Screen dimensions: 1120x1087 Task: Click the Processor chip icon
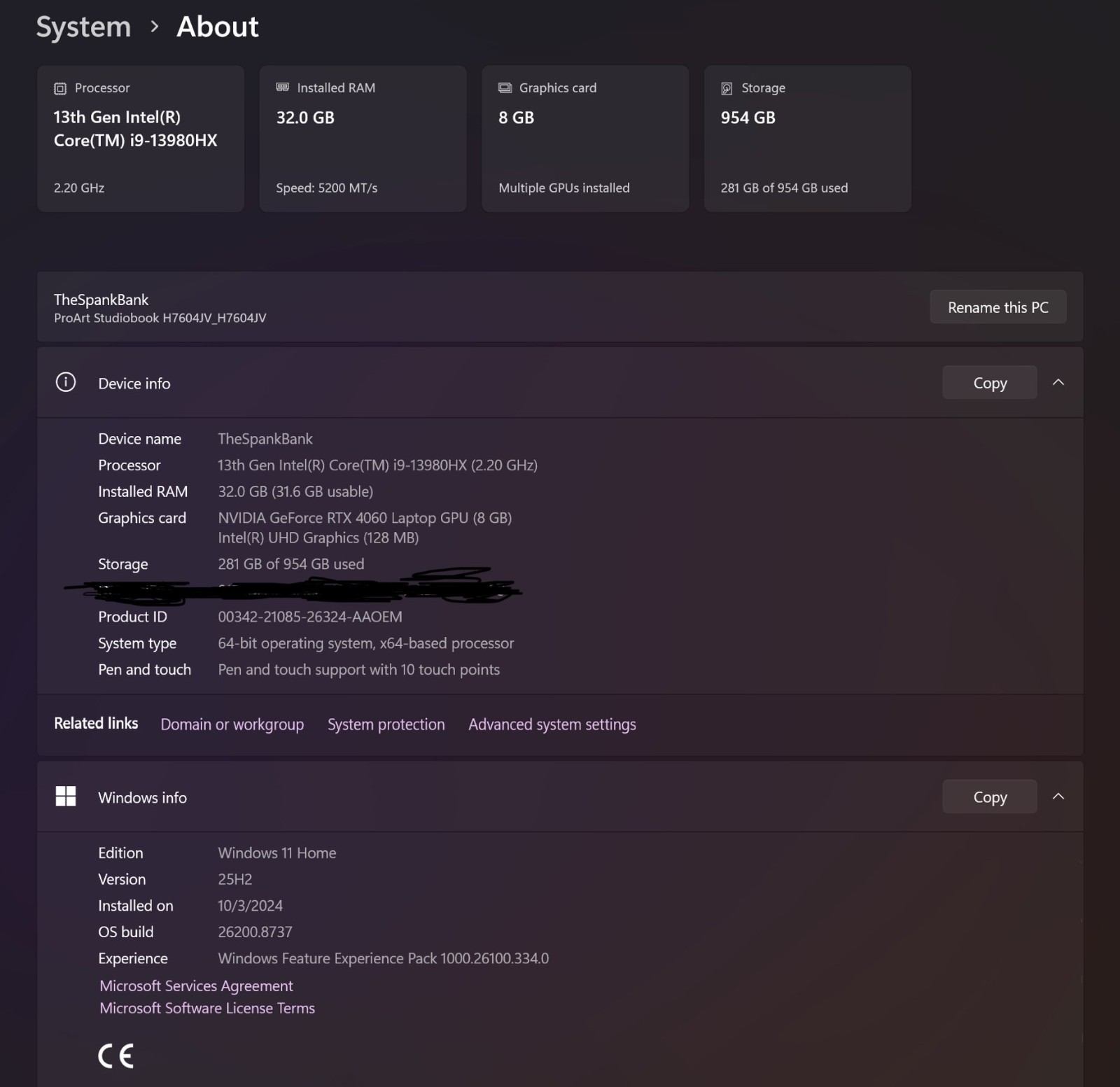point(60,88)
